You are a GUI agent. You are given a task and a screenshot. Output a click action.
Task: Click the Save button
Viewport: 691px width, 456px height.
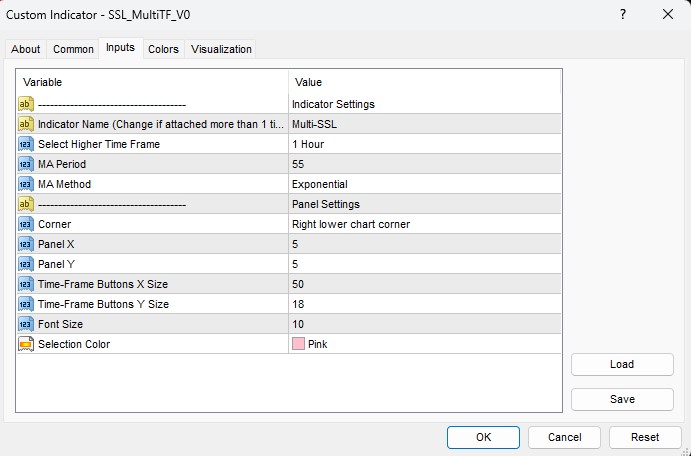621,399
